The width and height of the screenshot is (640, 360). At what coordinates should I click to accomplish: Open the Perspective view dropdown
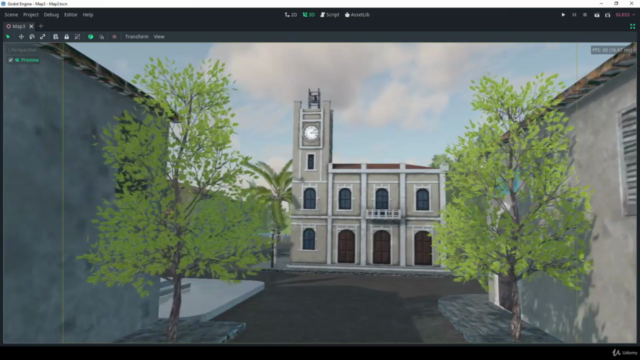[x=22, y=50]
